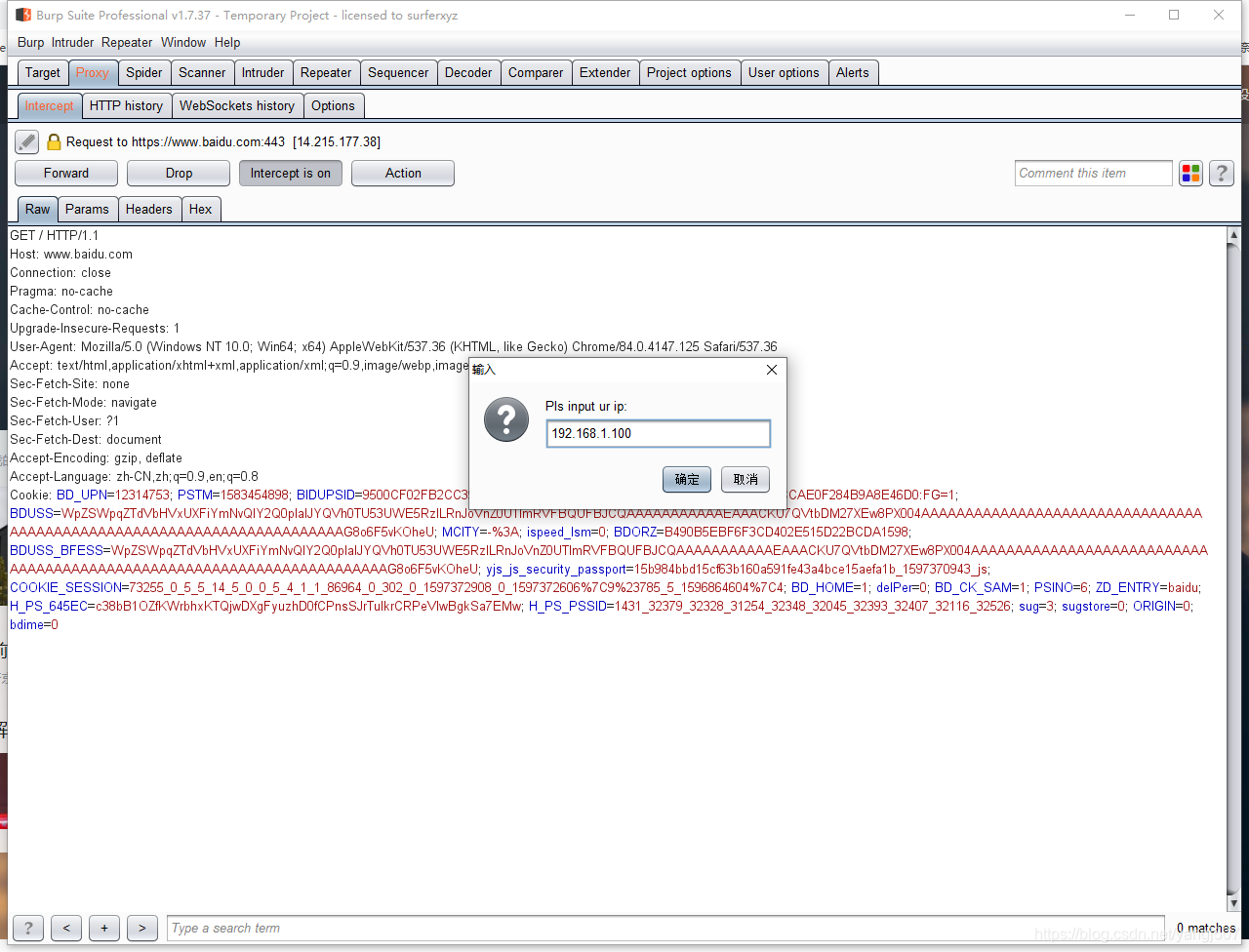Screen dimensions: 1249x952
Task: Click the Host: www.baidu.com header line
Action: [71, 255]
